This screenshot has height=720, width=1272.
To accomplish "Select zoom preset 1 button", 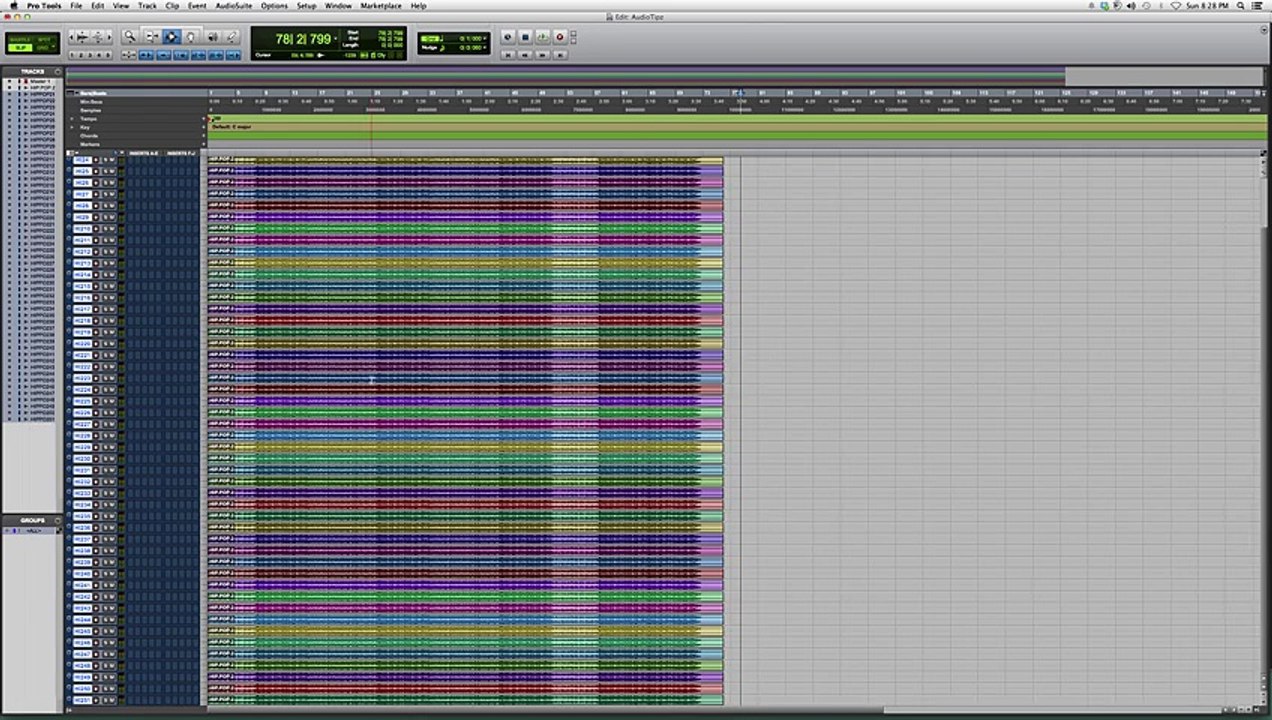I will (x=73, y=56).
